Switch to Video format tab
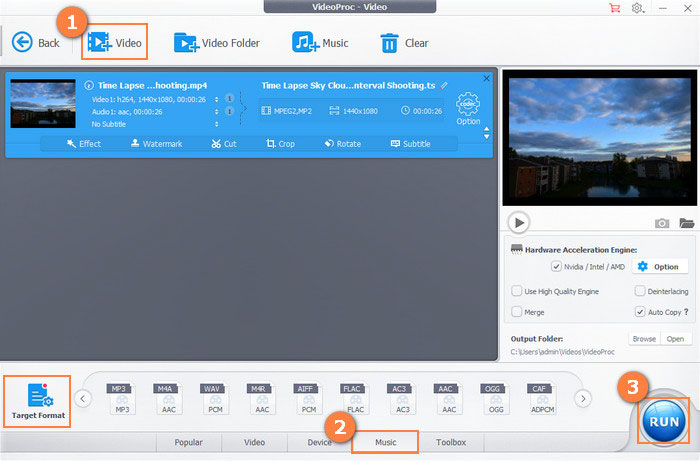 [x=254, y=442]
